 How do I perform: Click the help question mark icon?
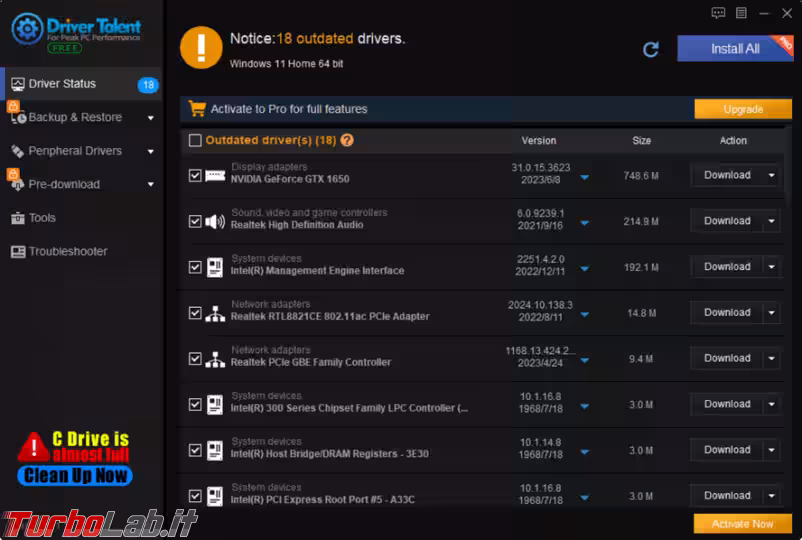tap(347, 140)
